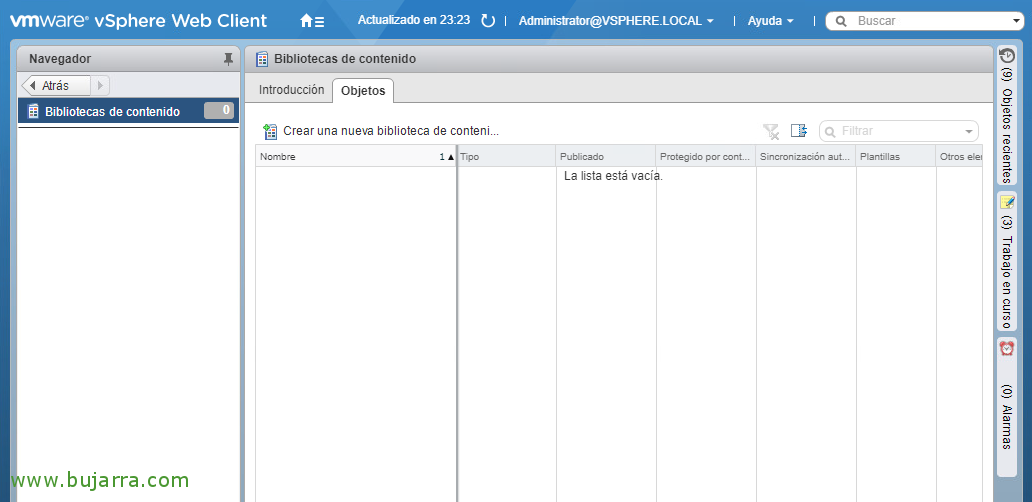Switch to the Introducción tab
Image resolution: width=1032 pixels, height=502 pixels.
pos(292,90)
